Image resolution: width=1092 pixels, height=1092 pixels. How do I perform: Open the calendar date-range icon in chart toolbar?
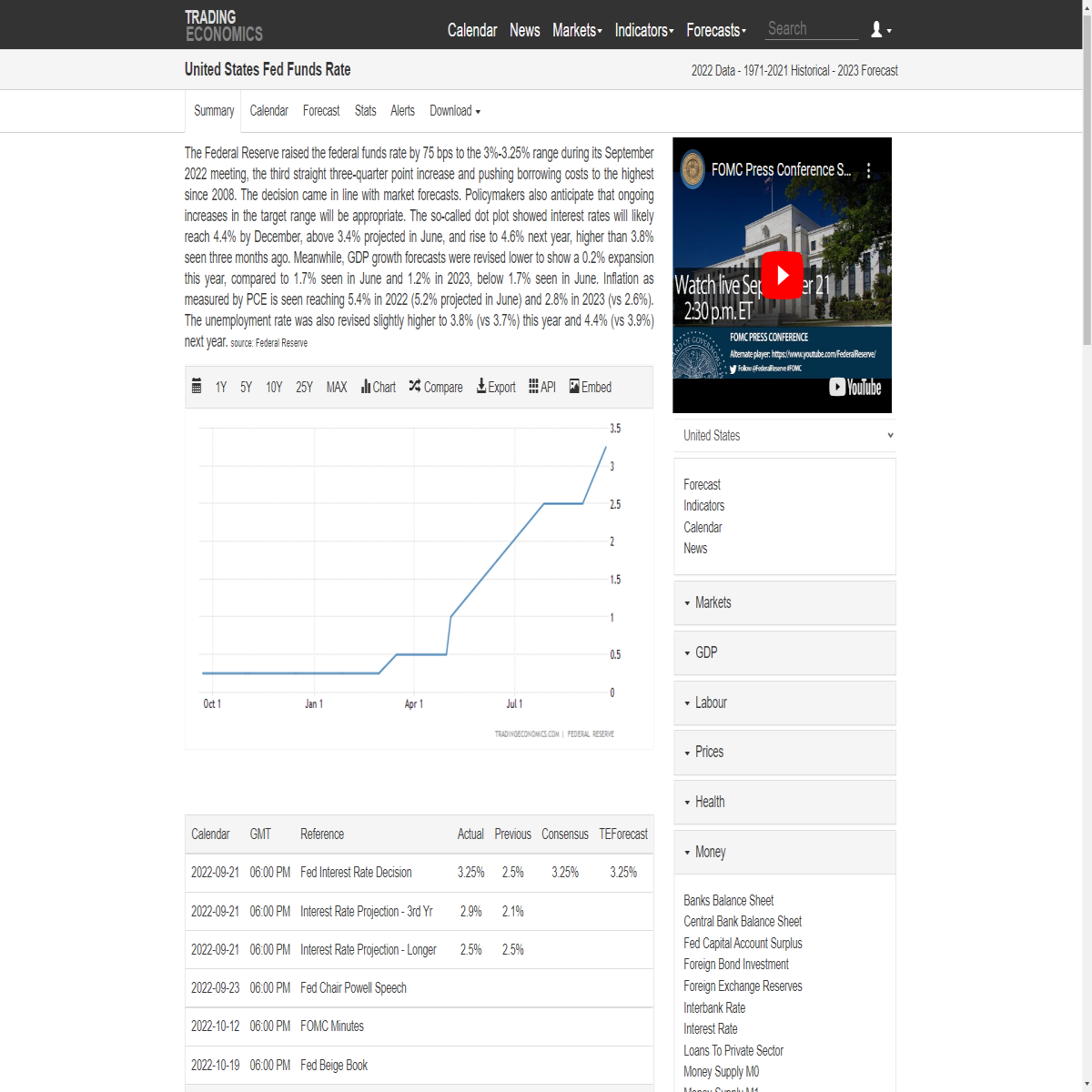click(197, 387)
